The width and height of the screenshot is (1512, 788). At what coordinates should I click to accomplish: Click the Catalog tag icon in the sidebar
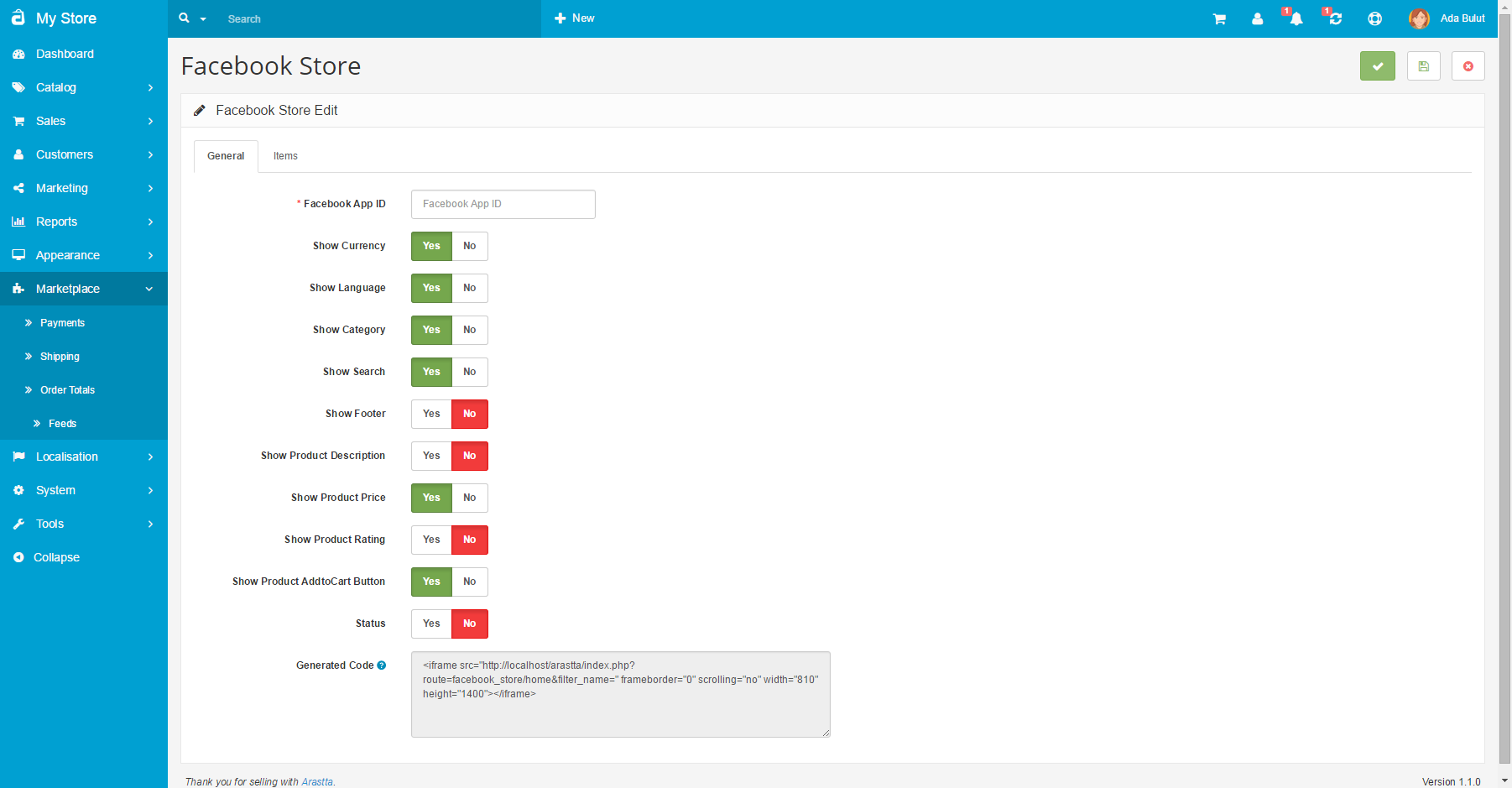(18, 87)
